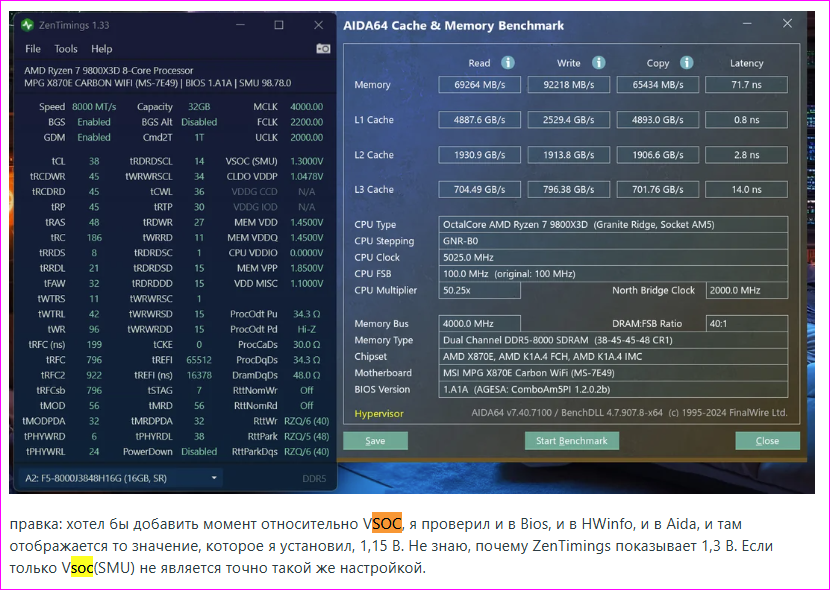830x590 pixels.
Task: Show info for Copy column
Action: [x=687, y=63]
